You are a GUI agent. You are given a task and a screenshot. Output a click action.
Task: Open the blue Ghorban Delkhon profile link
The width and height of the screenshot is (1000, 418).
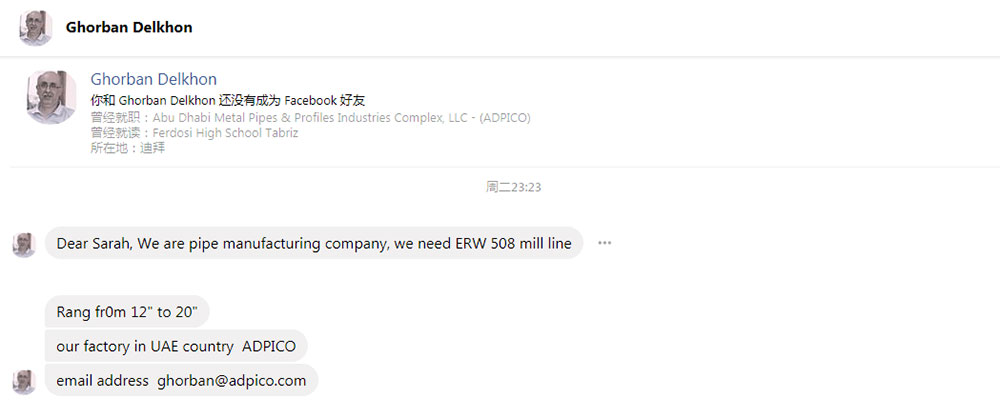click(x=154, y=79)
